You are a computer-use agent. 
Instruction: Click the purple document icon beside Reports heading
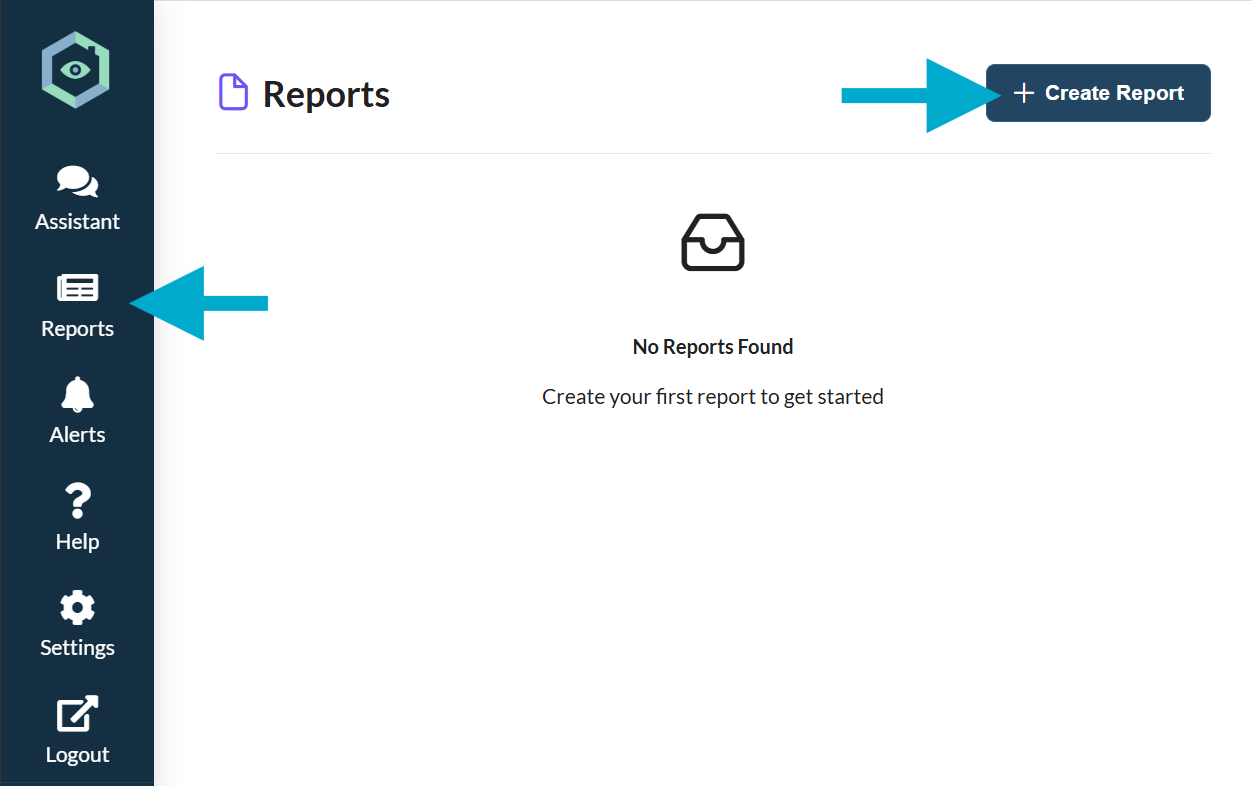(x=233, y=93)
